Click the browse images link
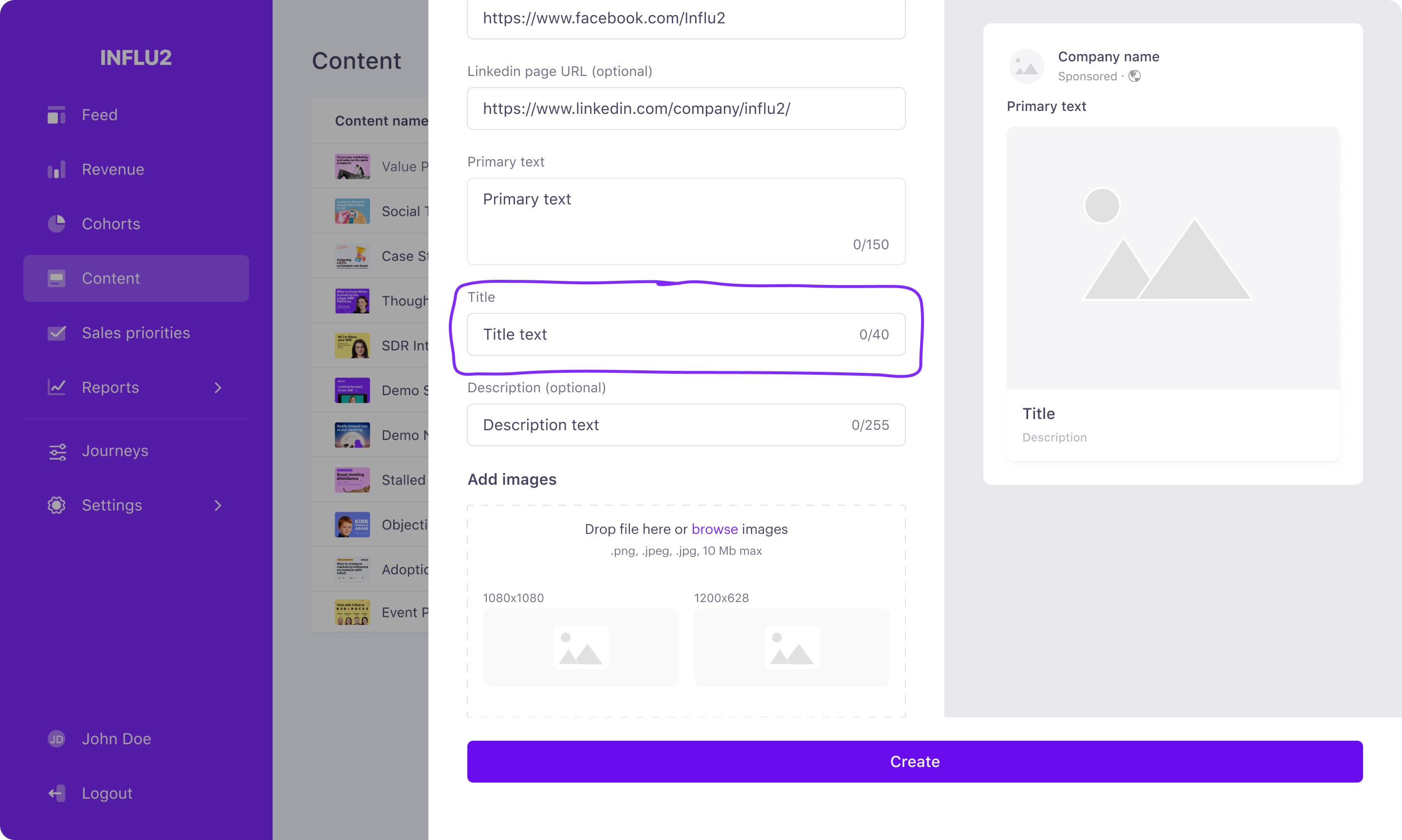 [x=714, y=529]
